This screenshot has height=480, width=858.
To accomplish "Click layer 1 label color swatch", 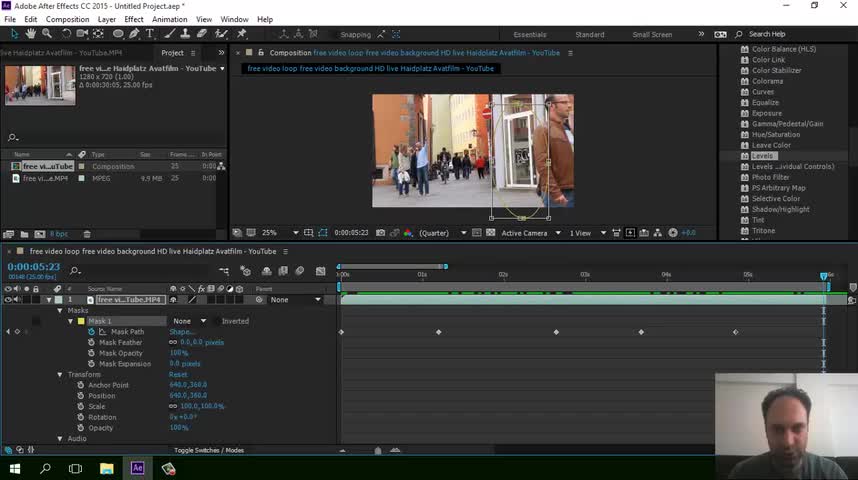I will tap(59, 300).
